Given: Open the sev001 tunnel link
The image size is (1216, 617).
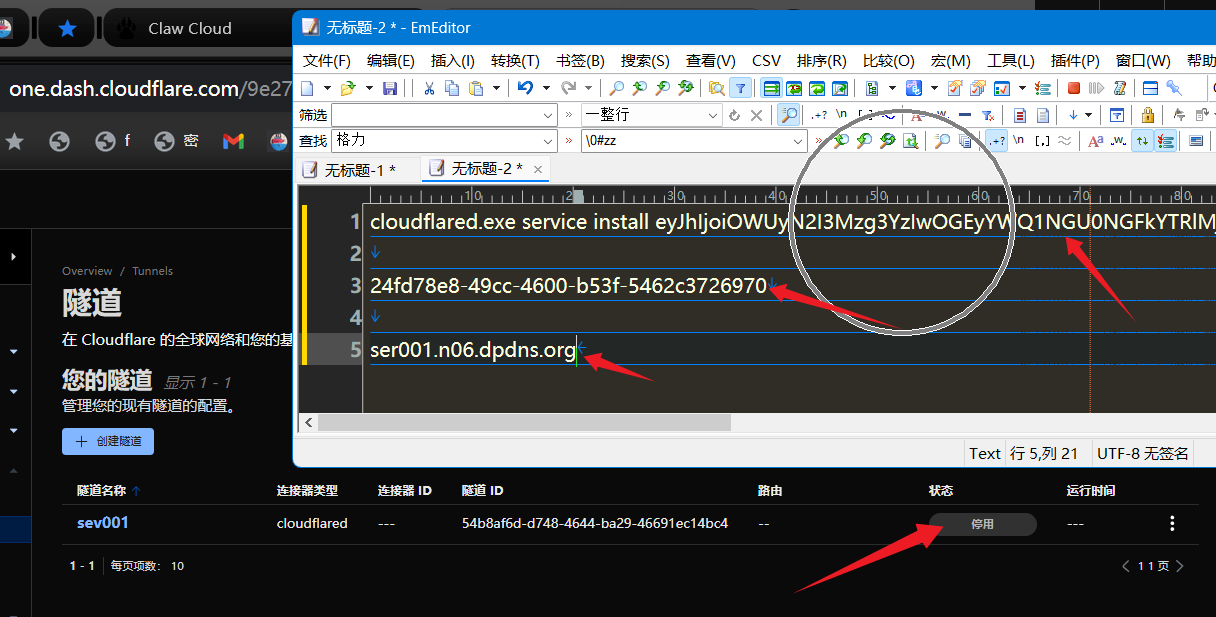Looking at the screenshot, I should [103, 522].
